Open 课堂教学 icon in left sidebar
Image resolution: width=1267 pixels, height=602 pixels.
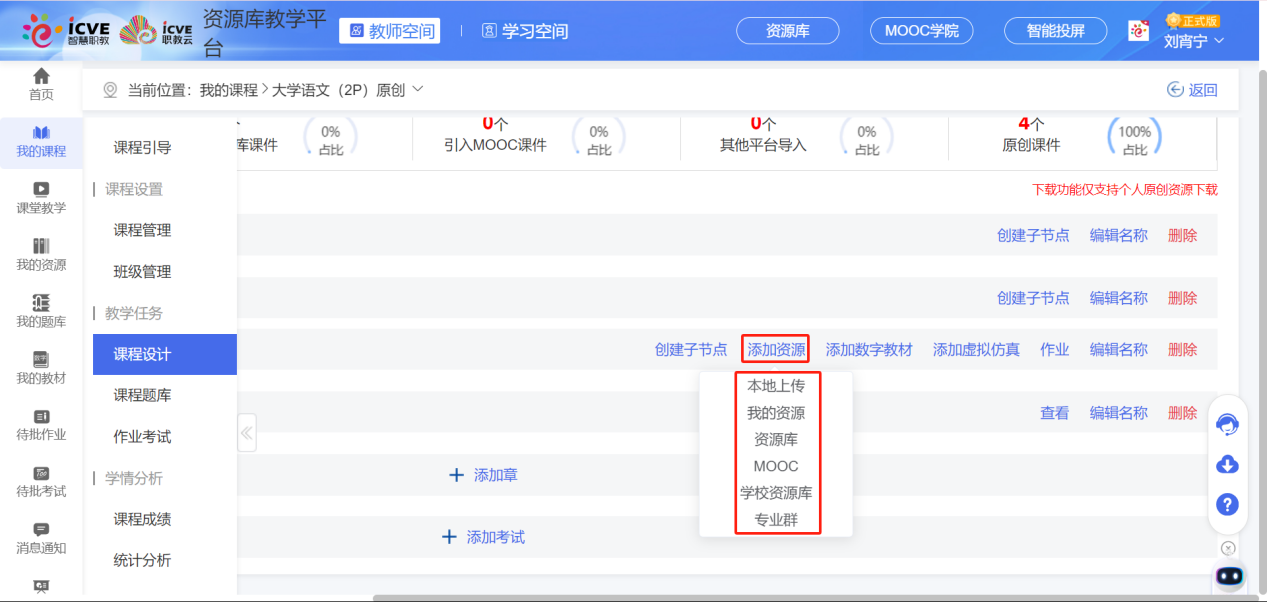(x=41, y=189)
